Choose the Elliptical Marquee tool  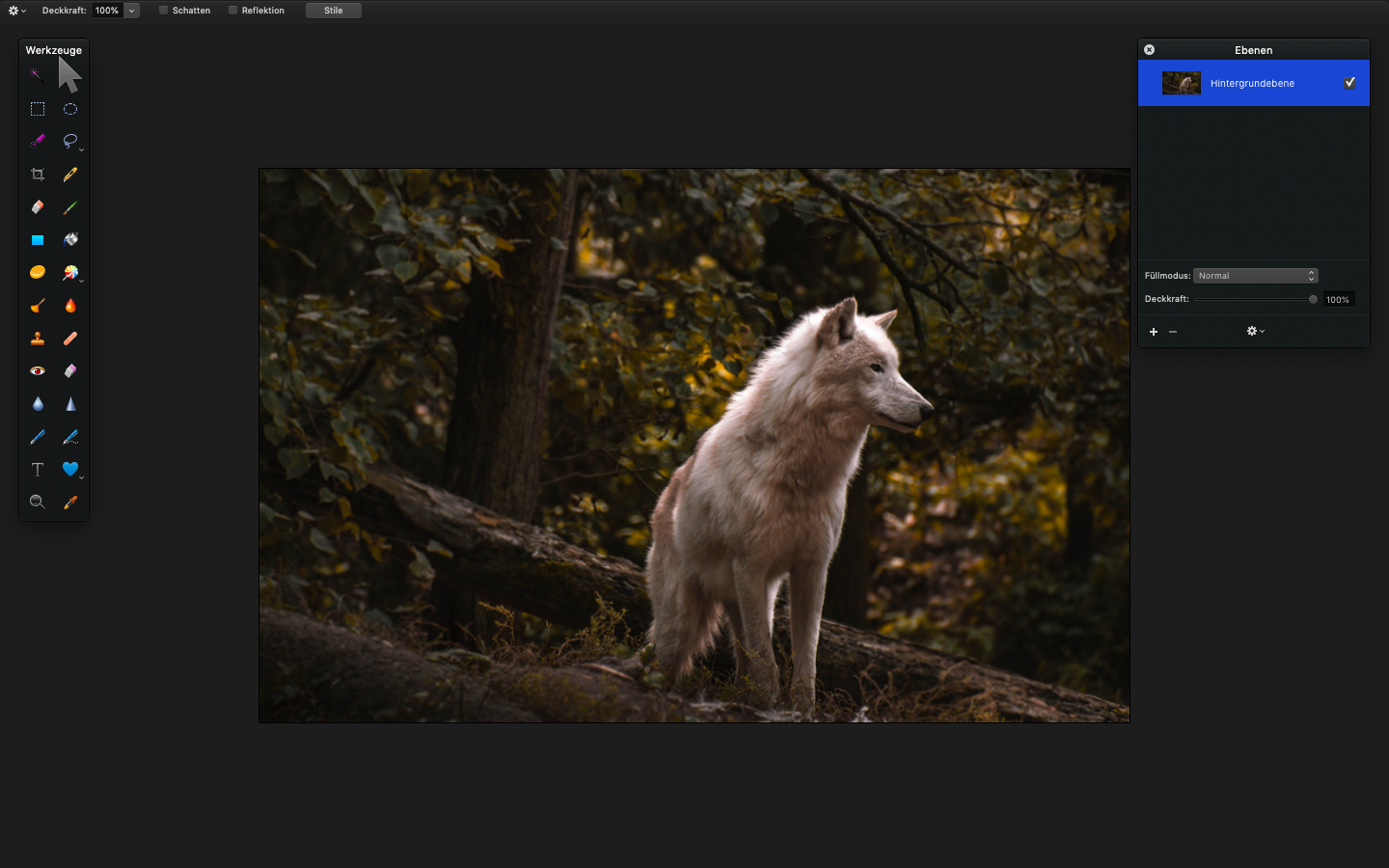[x=70, y=109]
